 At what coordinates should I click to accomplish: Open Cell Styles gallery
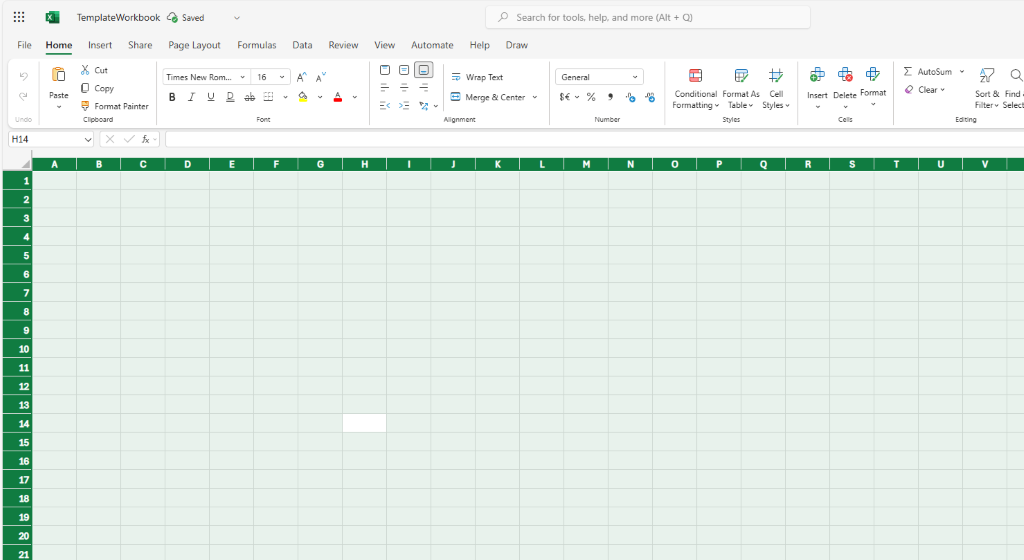pyautogui.click(x=776, y=89)
